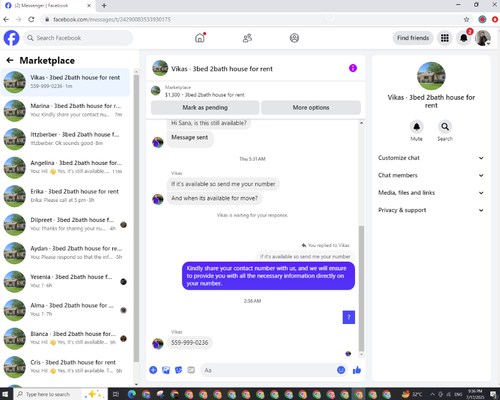Viewport: 500px width, 400px height.
Task: Open Dilpreet conversation in the chat list
Action: pyautogui.click(x=65, y=224)
